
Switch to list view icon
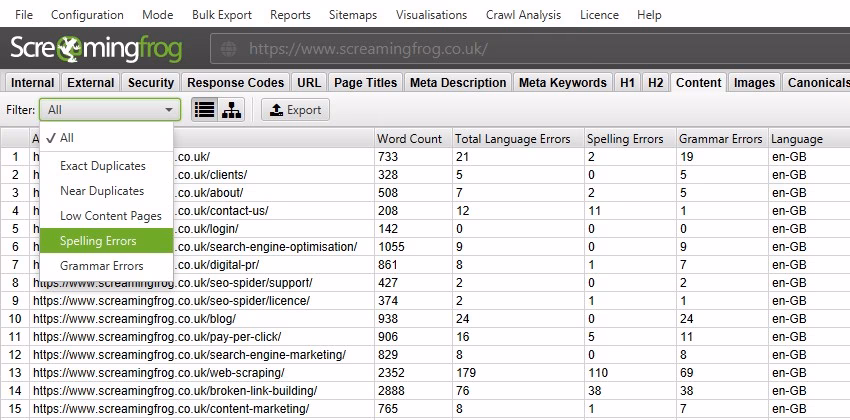(x=205, y=110)
